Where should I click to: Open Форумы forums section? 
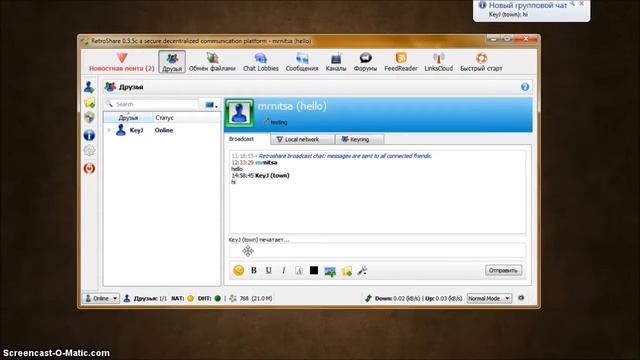[x=365, y=62]
